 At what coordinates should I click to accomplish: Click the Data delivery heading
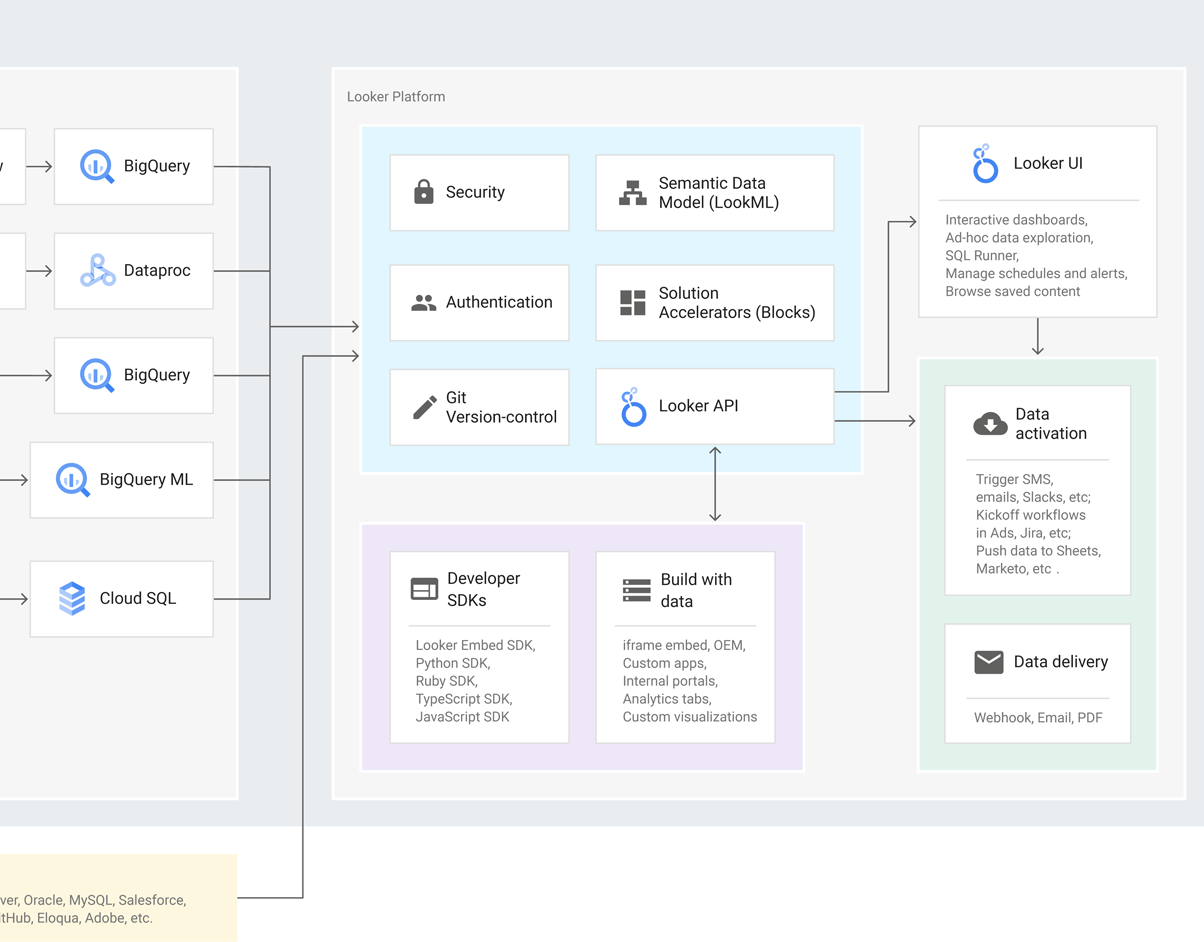[1061, 662]
